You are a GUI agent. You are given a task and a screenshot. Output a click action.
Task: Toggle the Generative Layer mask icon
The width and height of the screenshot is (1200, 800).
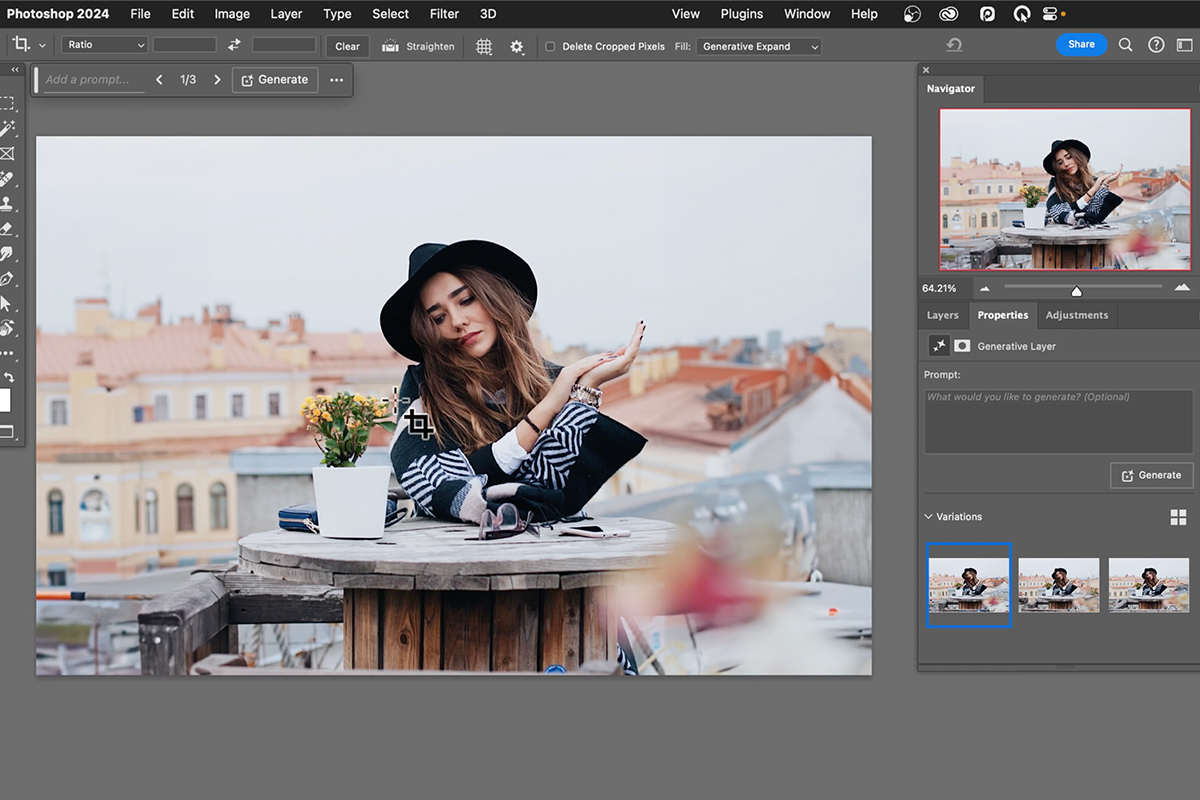click(x=961, y=345)
